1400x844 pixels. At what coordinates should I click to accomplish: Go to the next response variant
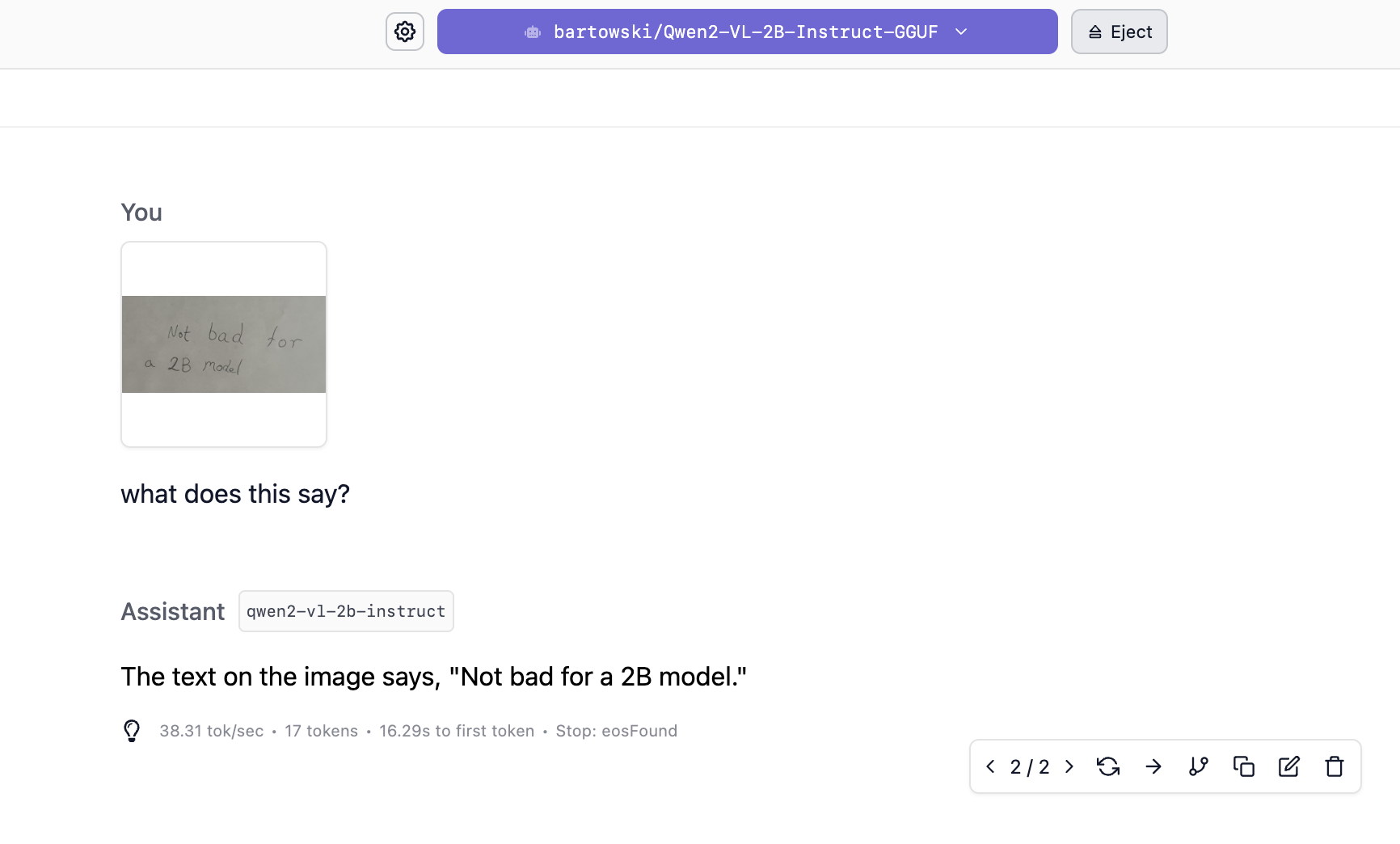pyautogui.click(x=1069, y=766)
